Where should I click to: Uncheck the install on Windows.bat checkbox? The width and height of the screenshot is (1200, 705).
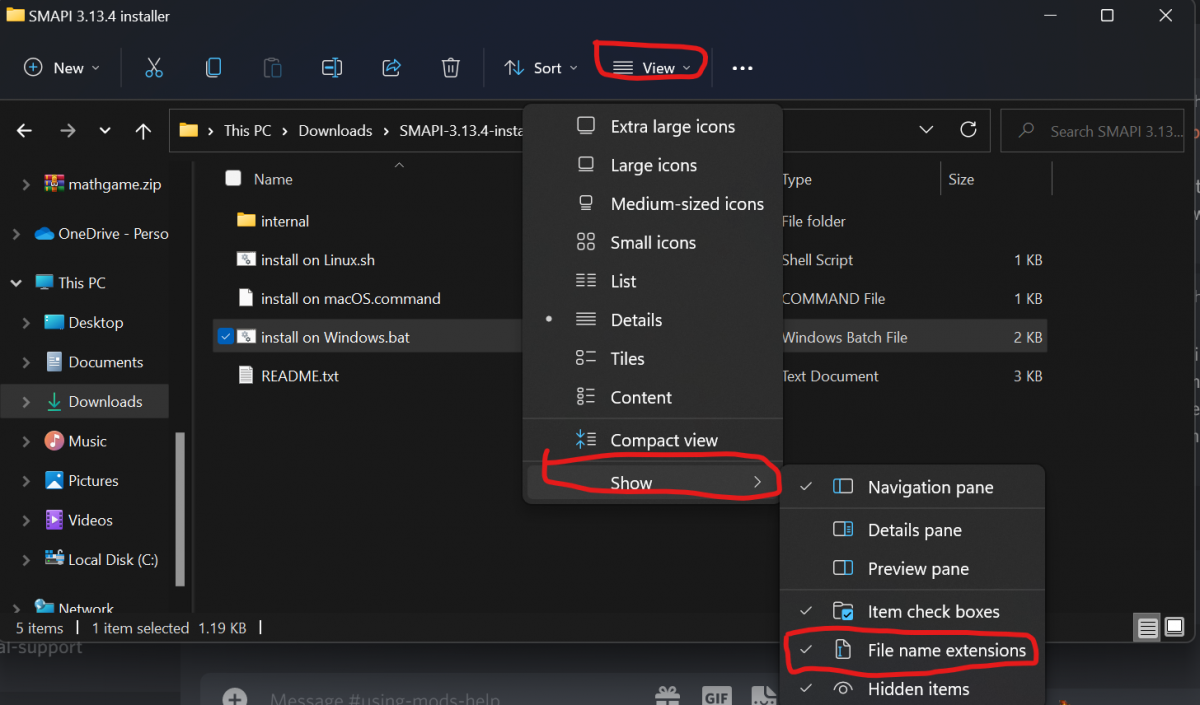224,337
